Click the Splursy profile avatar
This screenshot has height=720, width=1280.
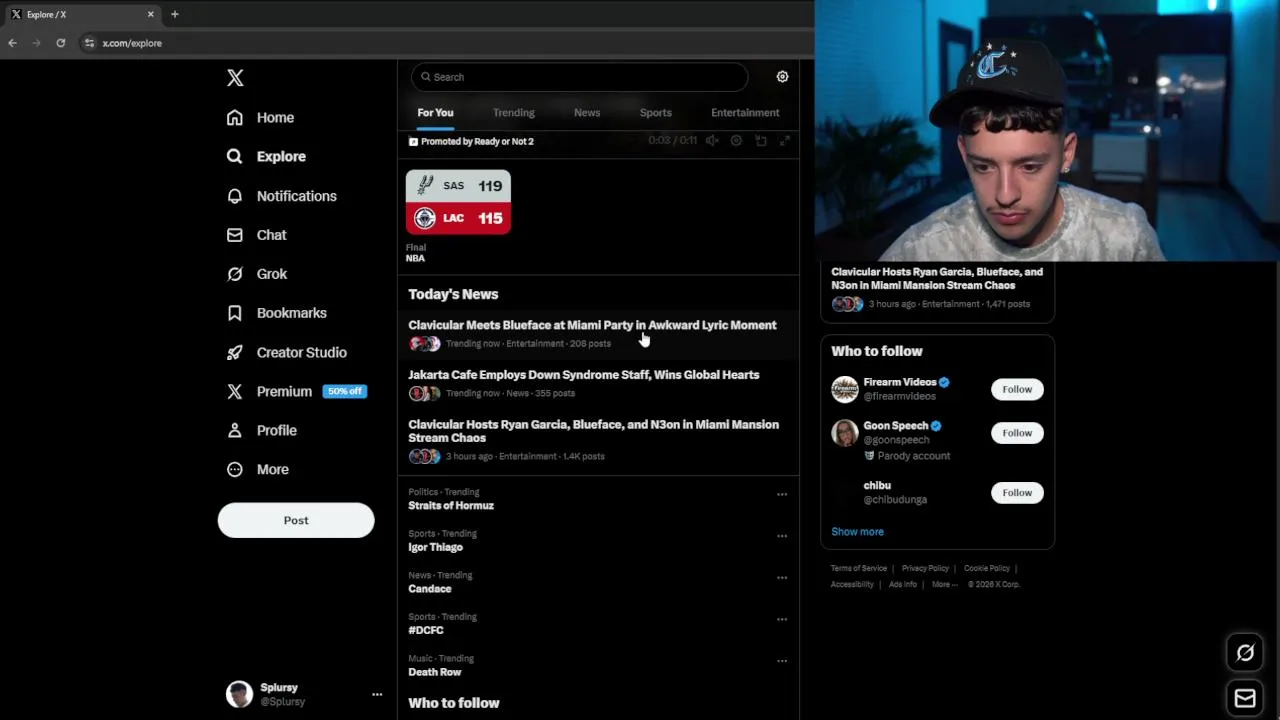pyautogui.click(x=239, y=694)
